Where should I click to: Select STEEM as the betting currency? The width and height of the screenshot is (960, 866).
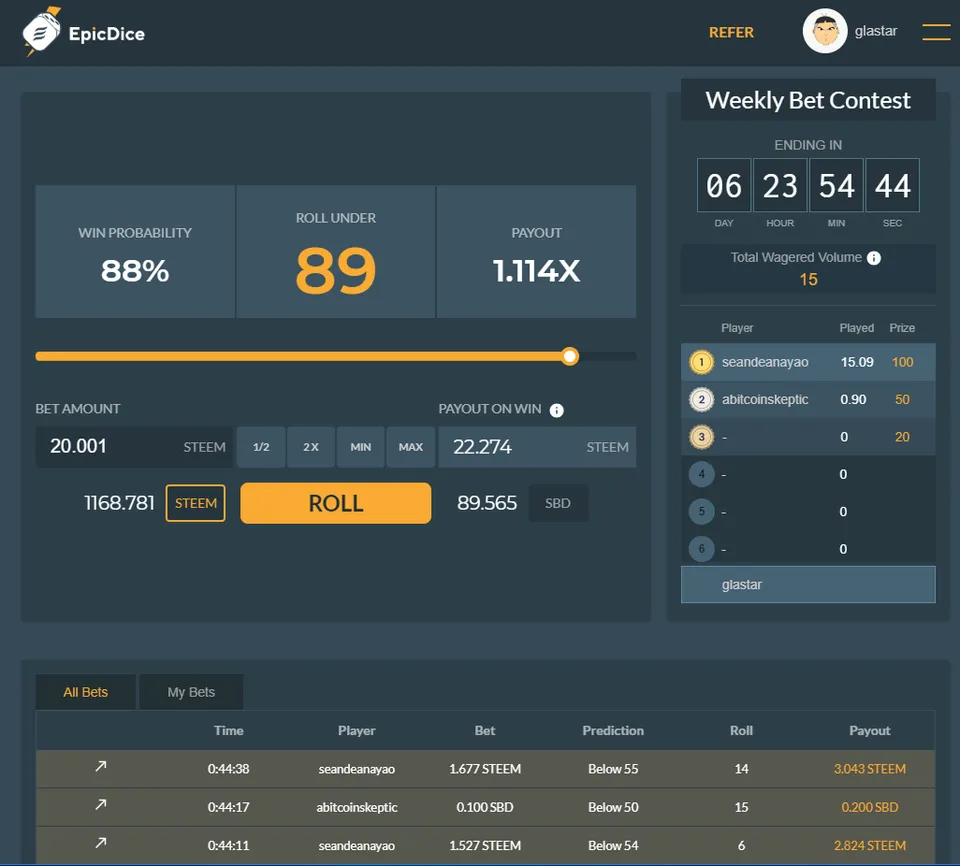[196, 503]
